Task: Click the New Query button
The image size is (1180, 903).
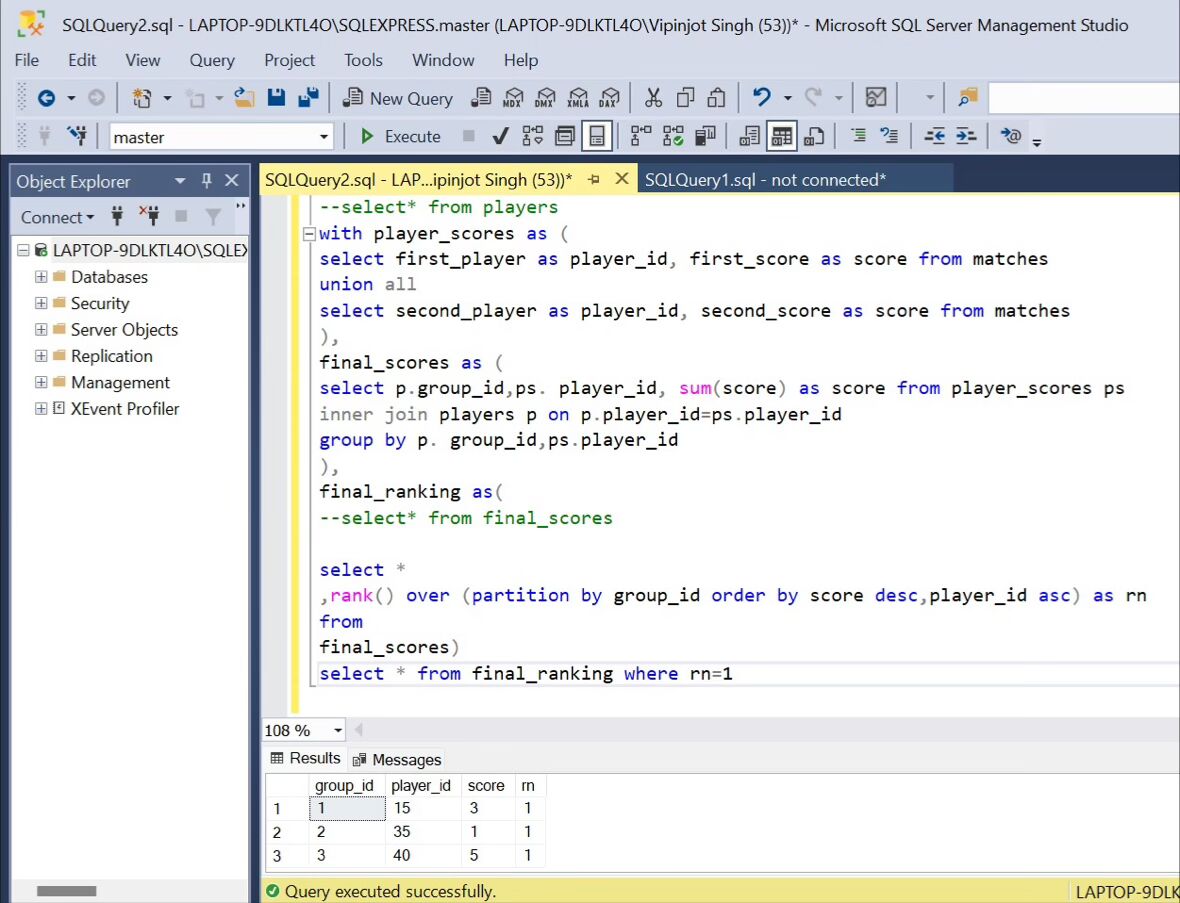Action: (398, 98)
